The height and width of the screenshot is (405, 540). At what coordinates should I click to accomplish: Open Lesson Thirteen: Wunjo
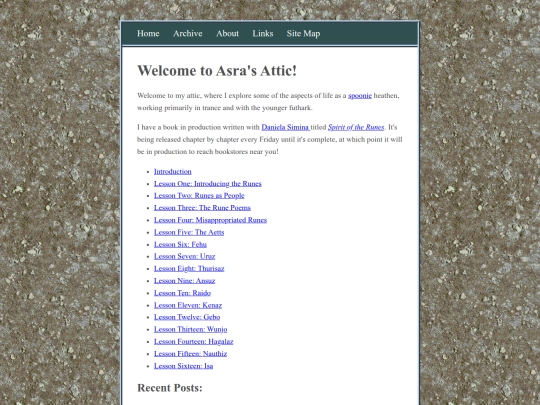[x=190, y=329]
